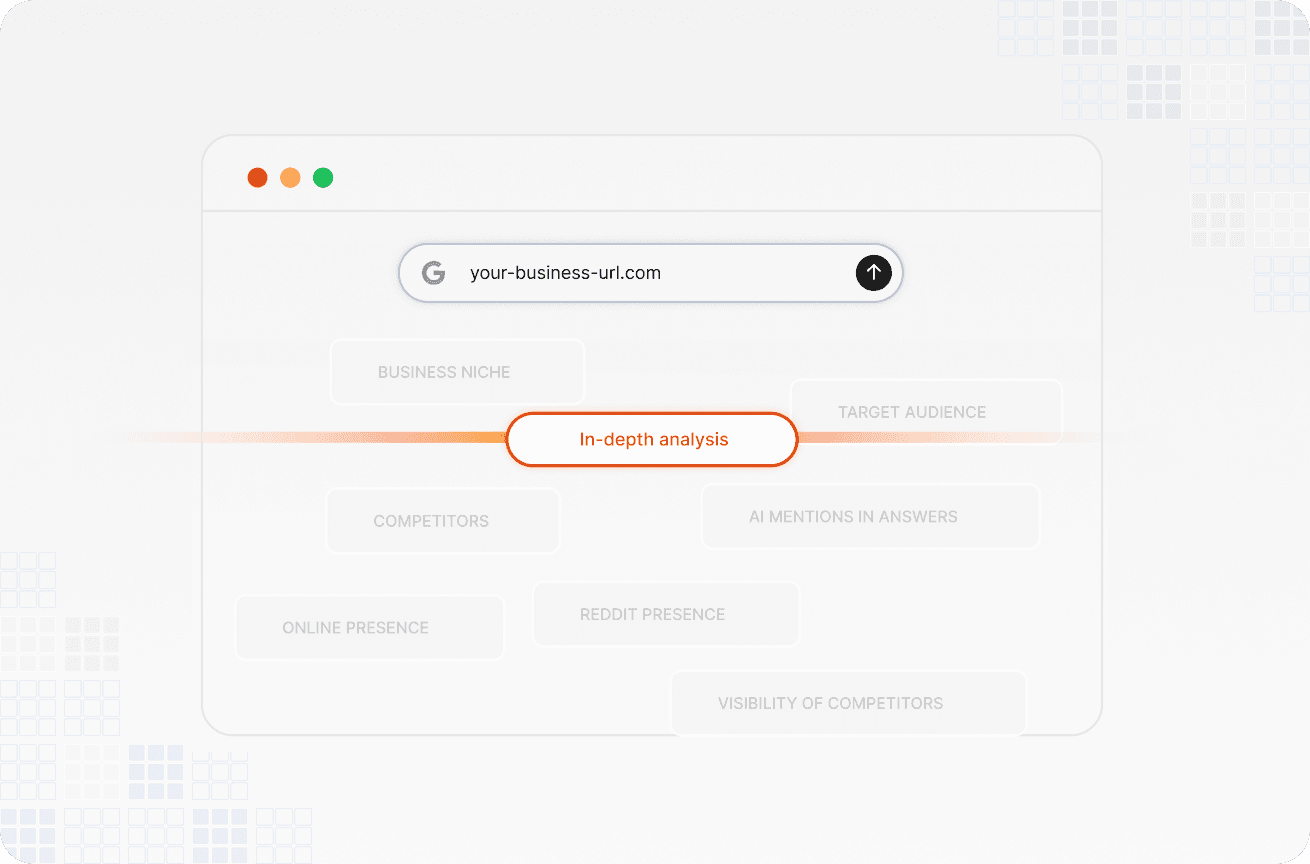Click the green window dot
This screenshot has width=1310, height=864.
pyautogui.click(x=323, y=178)
